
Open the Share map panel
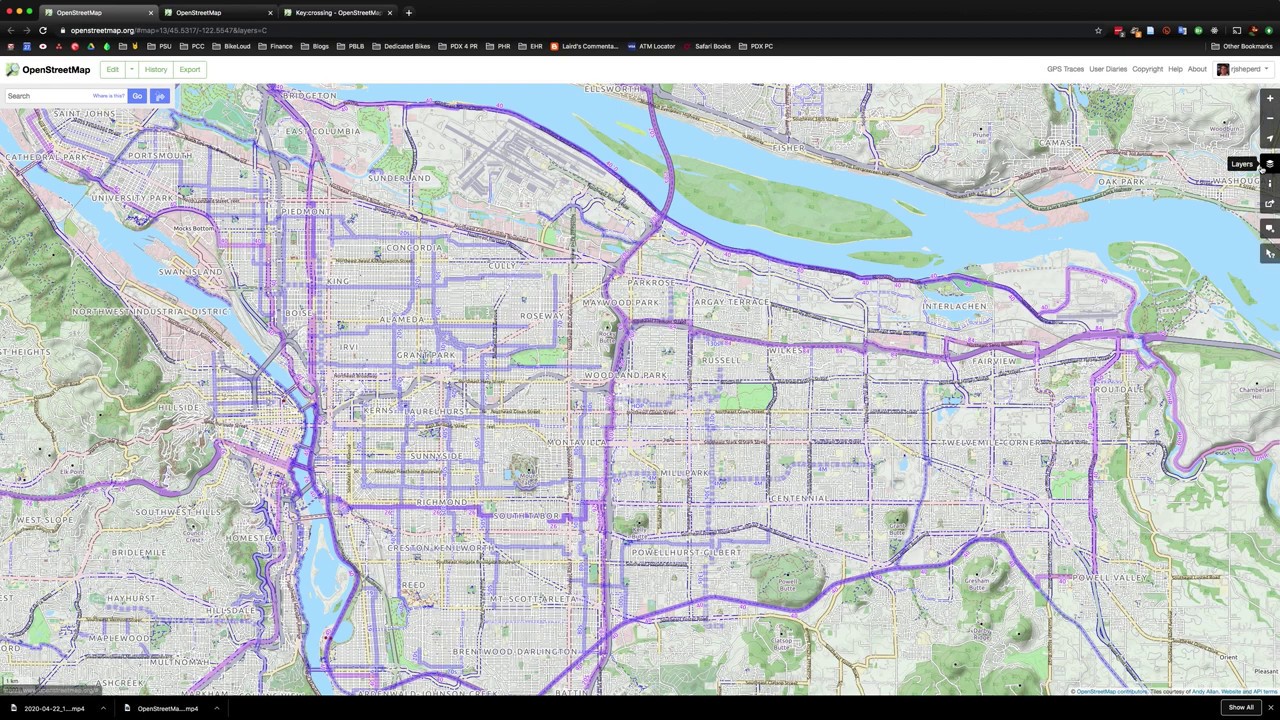[x=1269, y=204]
